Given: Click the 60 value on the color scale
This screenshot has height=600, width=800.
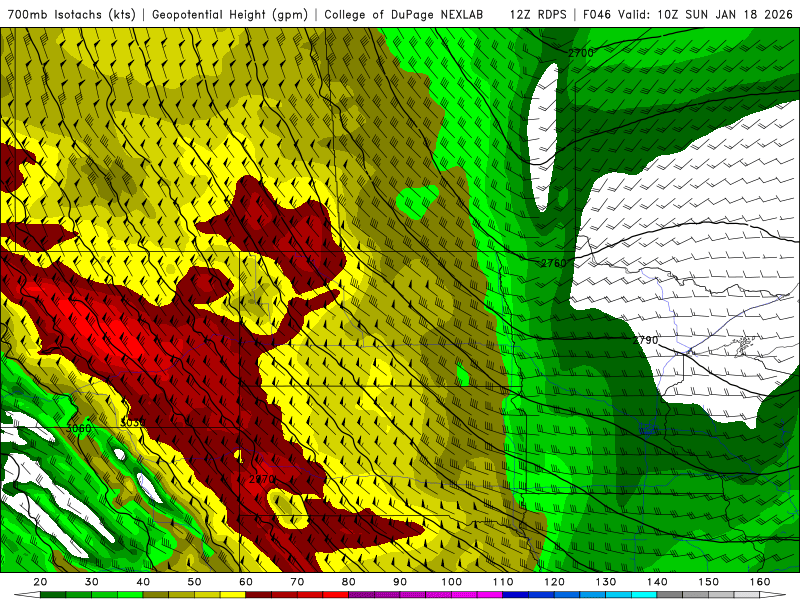Looking at the screenshot, I should click(x=246, y=582).
